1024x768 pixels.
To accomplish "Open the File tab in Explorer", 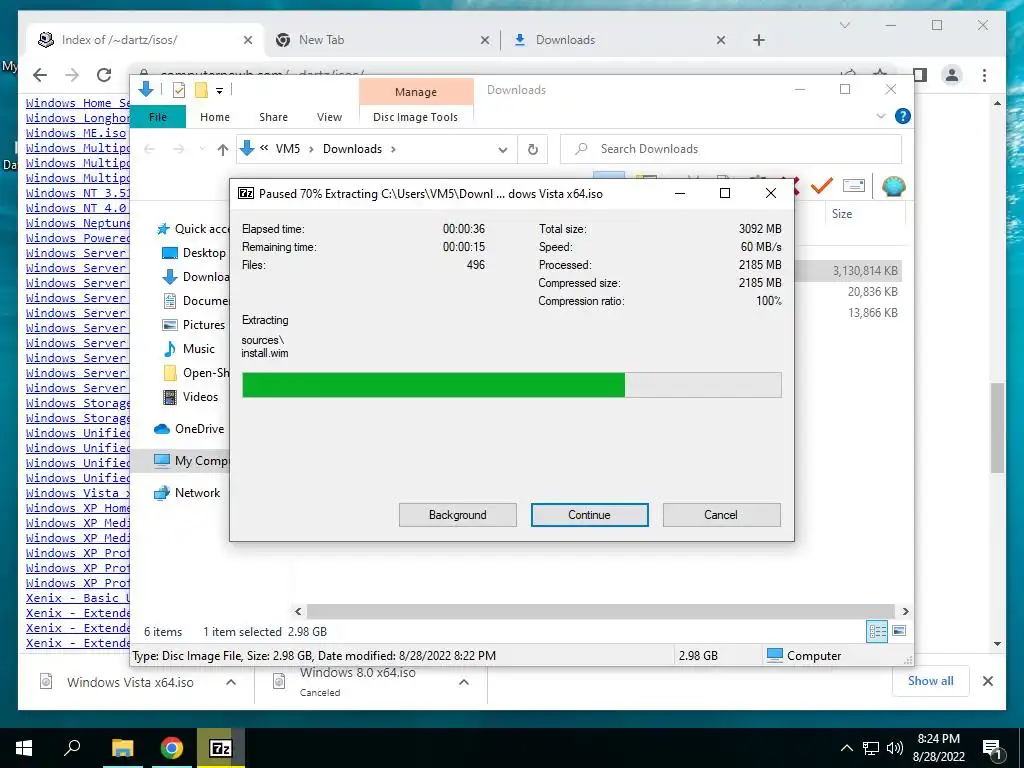I will coord(158,117).
